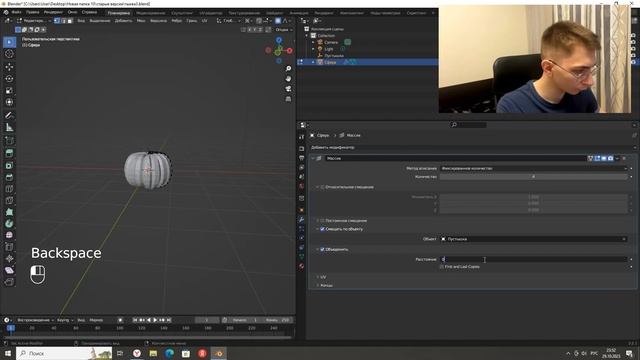Play the animation forward
This screenshot has width=640, height=360.
(x=155, y=320)
